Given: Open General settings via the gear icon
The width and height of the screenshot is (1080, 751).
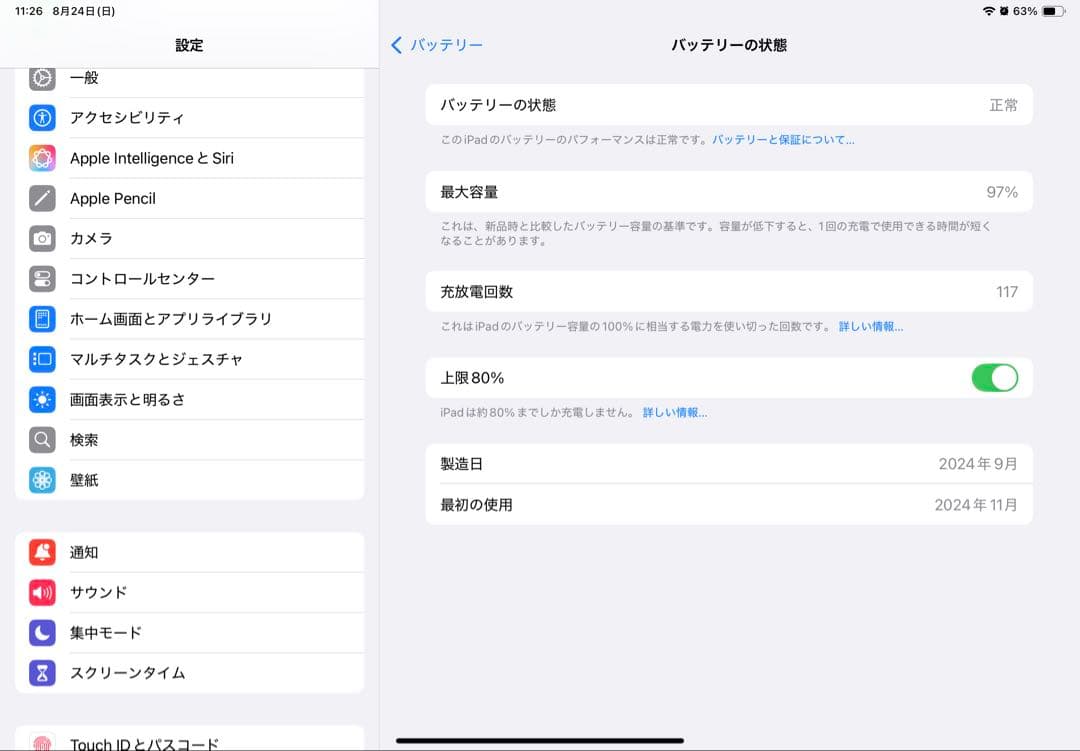Looking at the screenshot, I should point(41,78).
